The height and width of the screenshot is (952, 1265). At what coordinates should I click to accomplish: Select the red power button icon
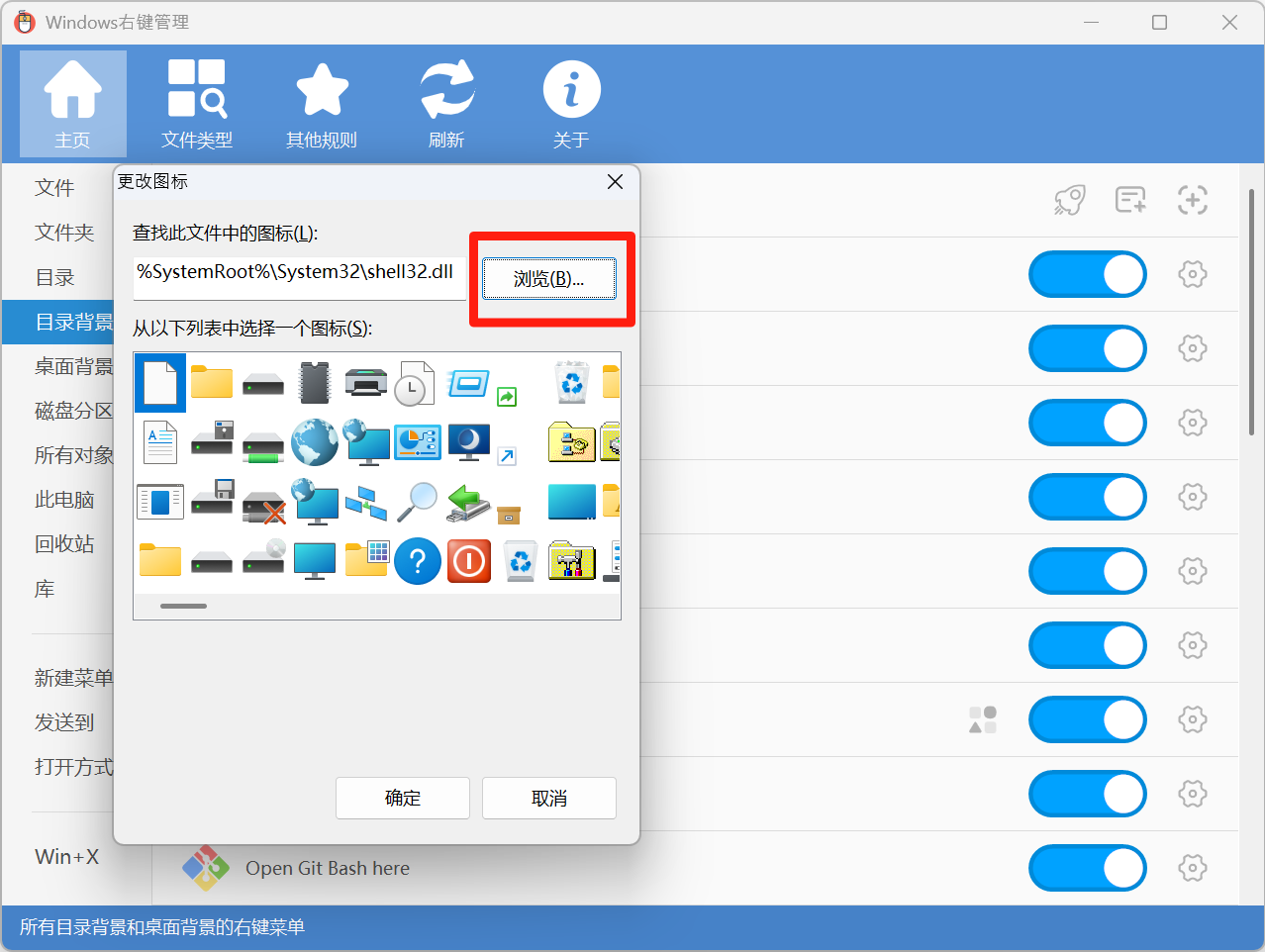click(x=469, y=561)
